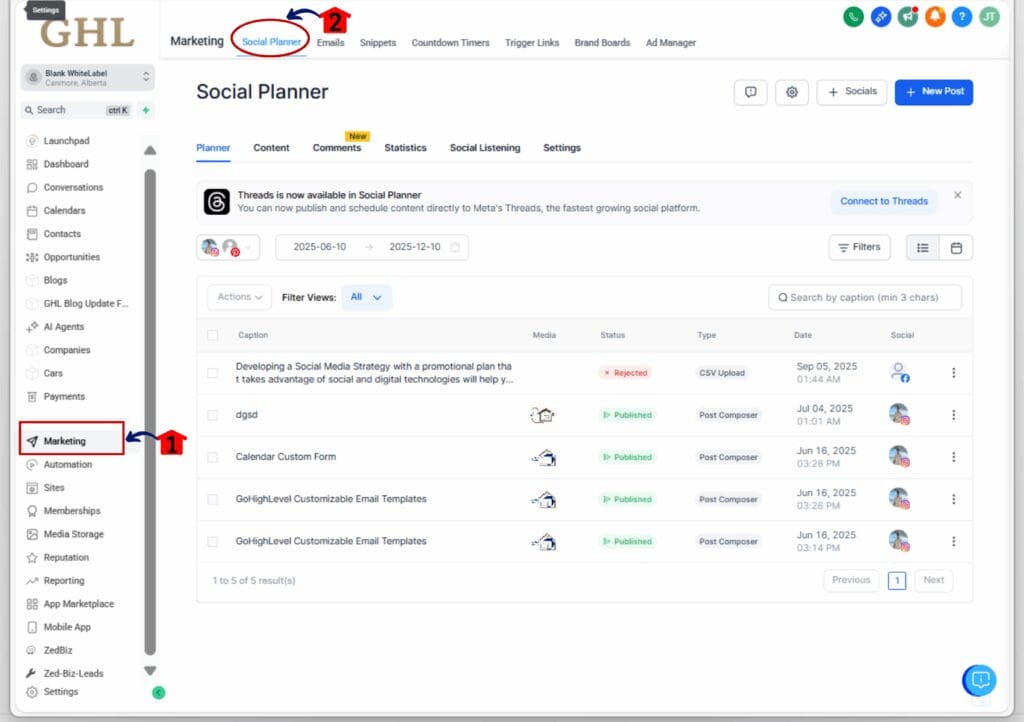Click the search by caption field
This screenshot has height=722, width=1024.
[x=865, y=297]
